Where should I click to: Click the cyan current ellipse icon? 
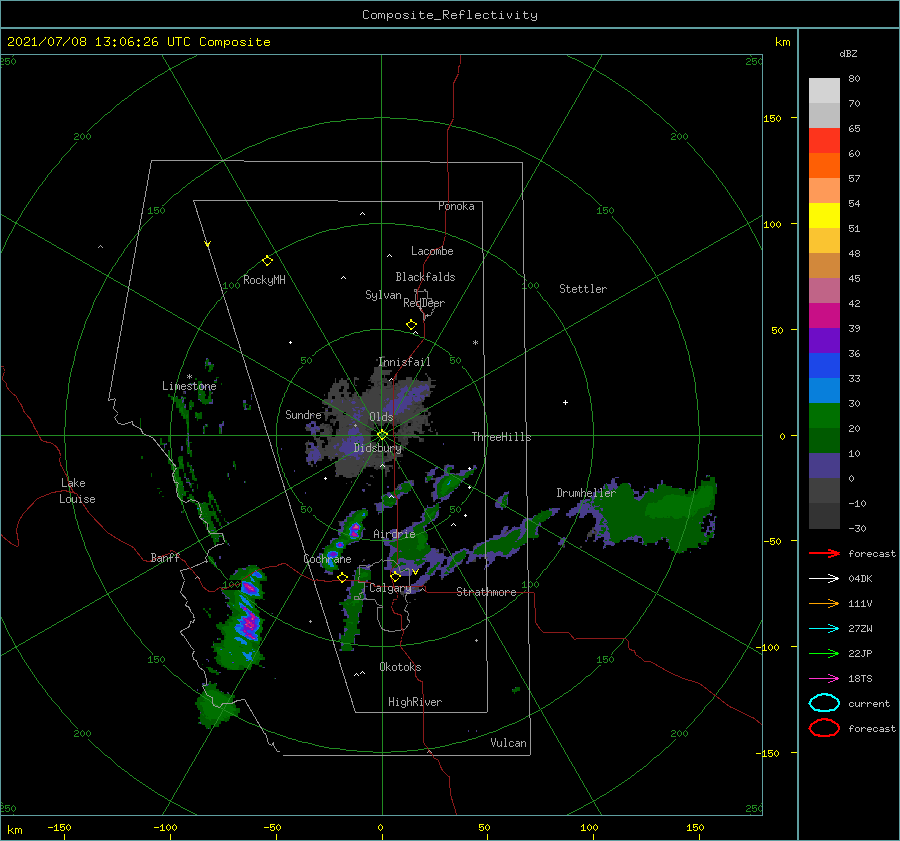(x=824, y=703)
